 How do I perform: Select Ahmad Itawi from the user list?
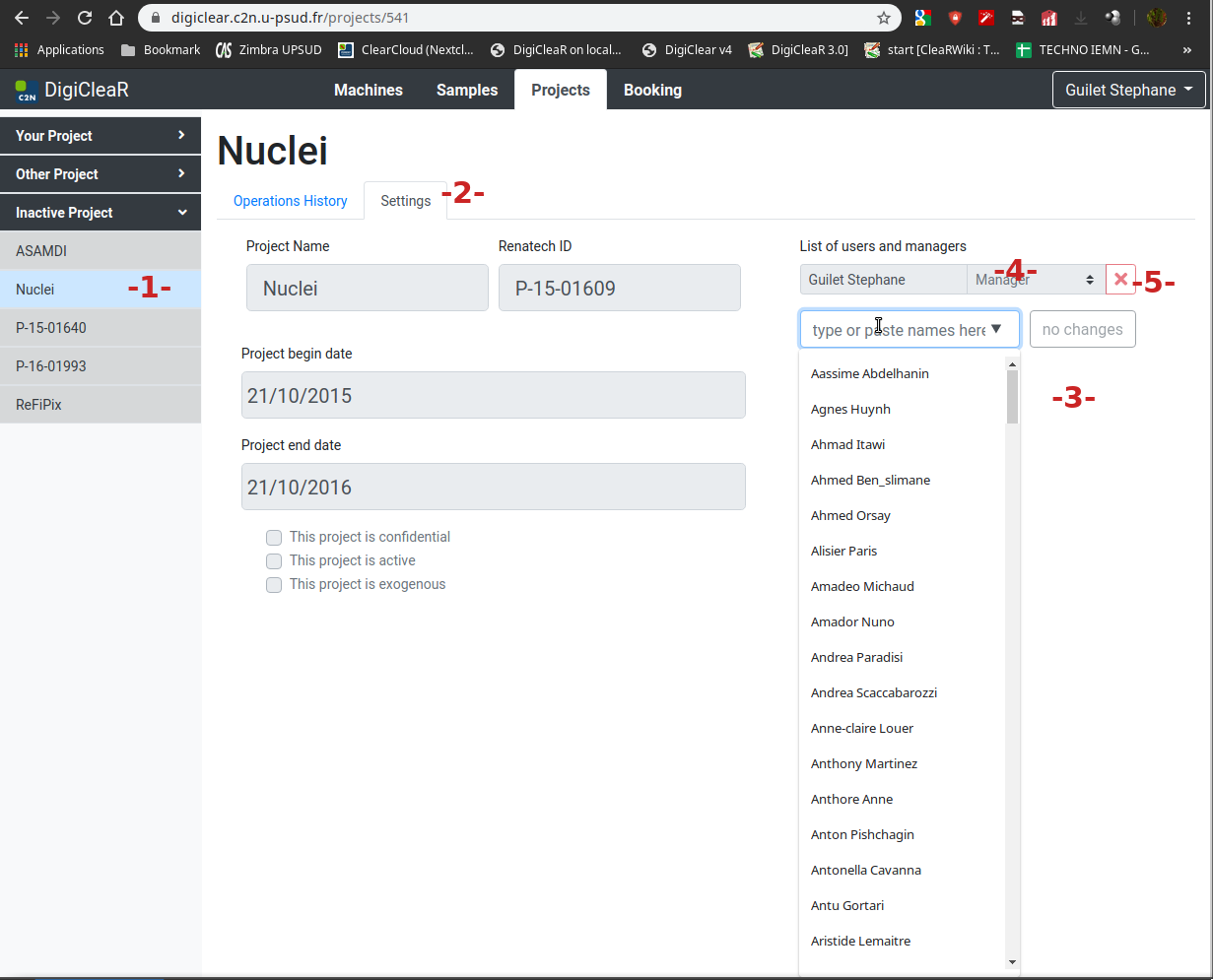(x=847, y=444)
